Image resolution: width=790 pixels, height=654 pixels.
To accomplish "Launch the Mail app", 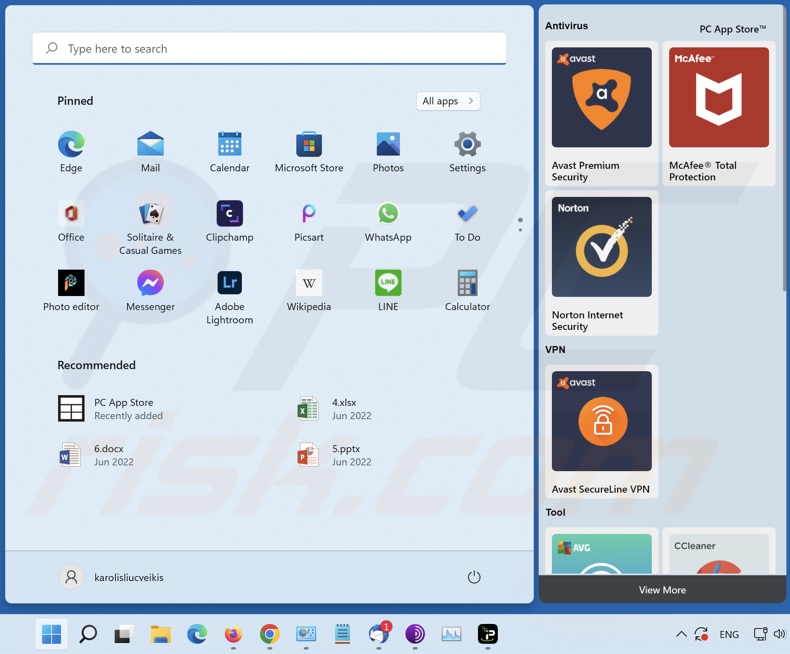I will [150, 152].
